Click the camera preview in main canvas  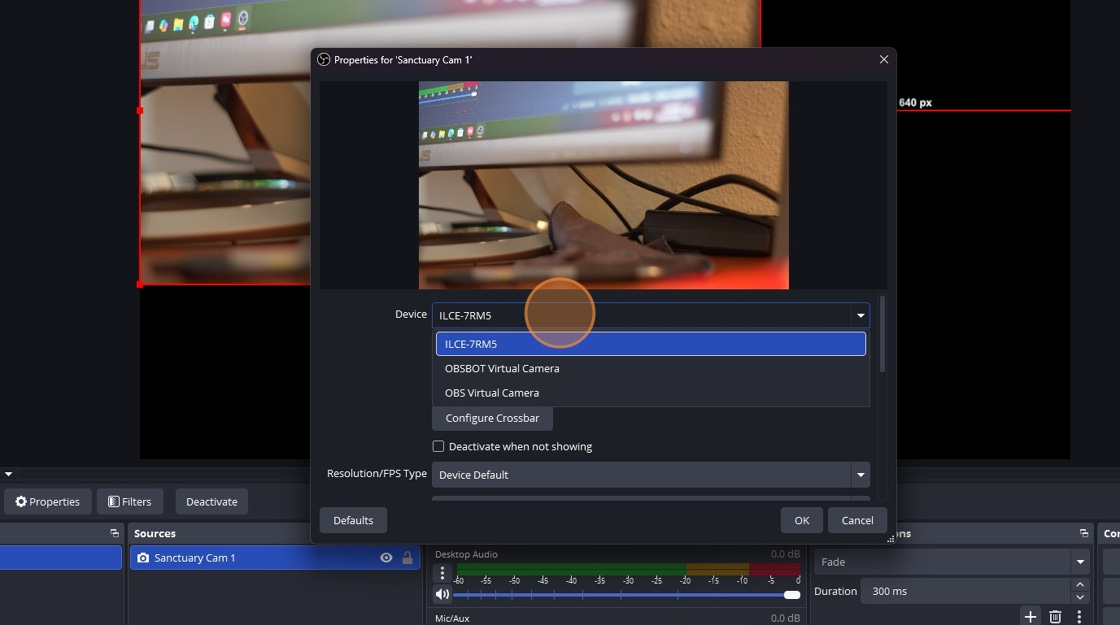pos(225,143)
